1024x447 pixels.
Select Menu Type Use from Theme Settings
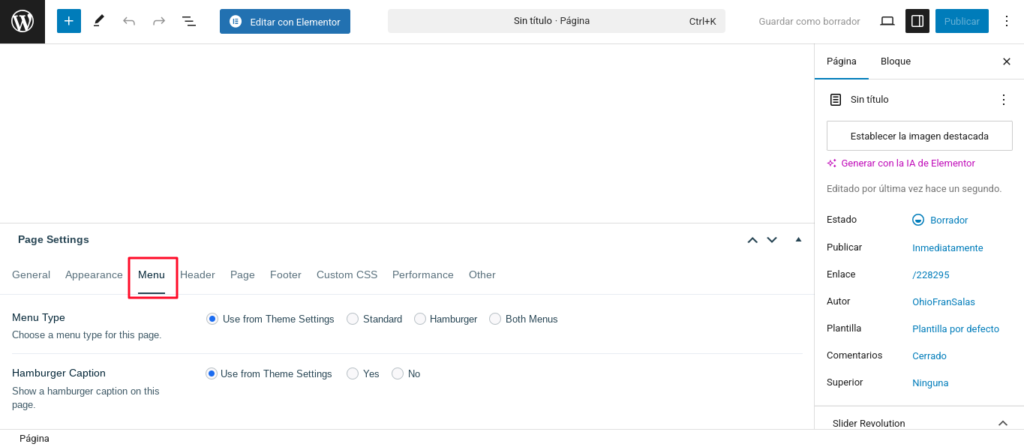212,319
